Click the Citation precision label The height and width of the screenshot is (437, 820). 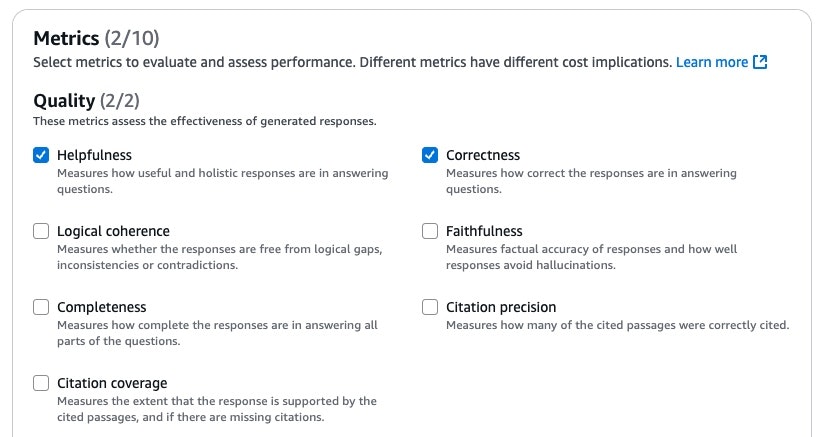pos(501,307)
